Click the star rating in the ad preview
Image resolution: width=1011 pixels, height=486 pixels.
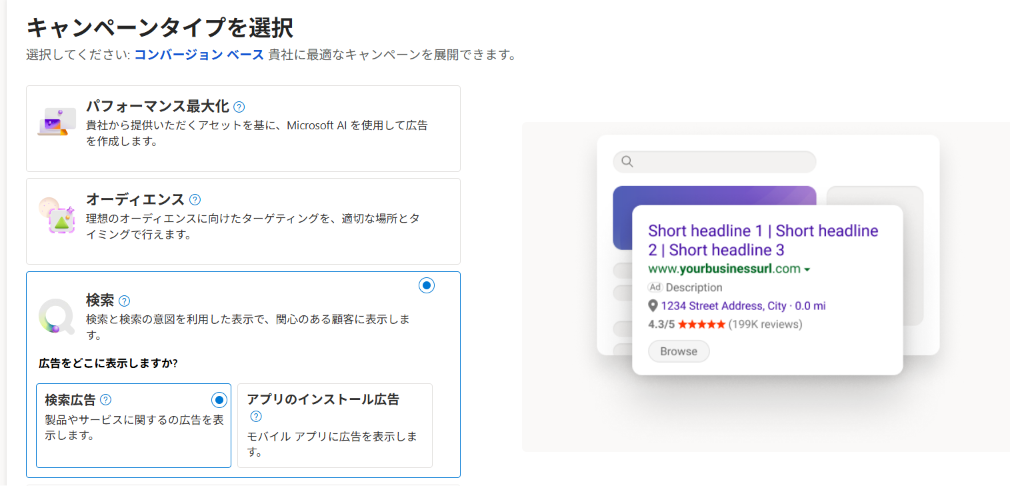click(702, 324)
